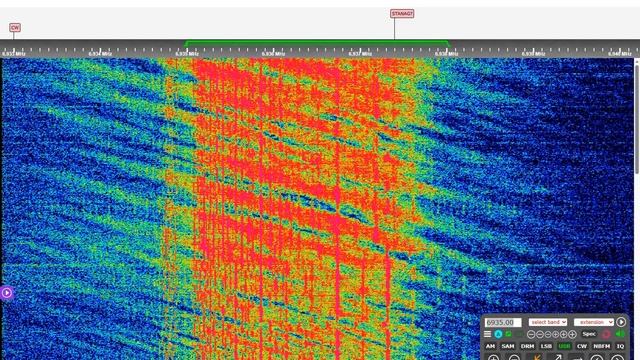
Task: Click the smallest plus frequency step button
Action: 556,334
